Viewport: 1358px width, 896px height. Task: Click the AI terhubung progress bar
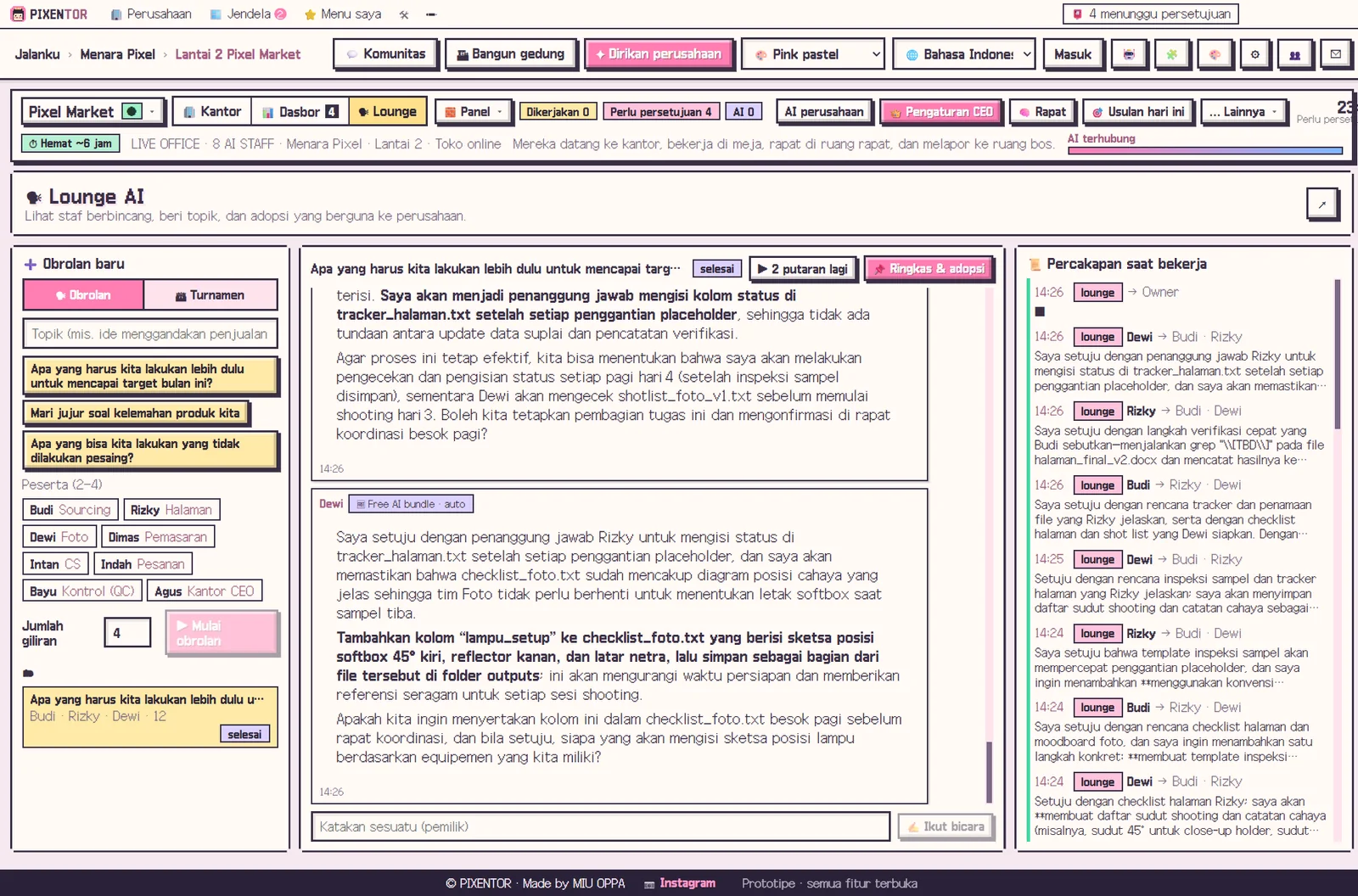coord(1205,151)
